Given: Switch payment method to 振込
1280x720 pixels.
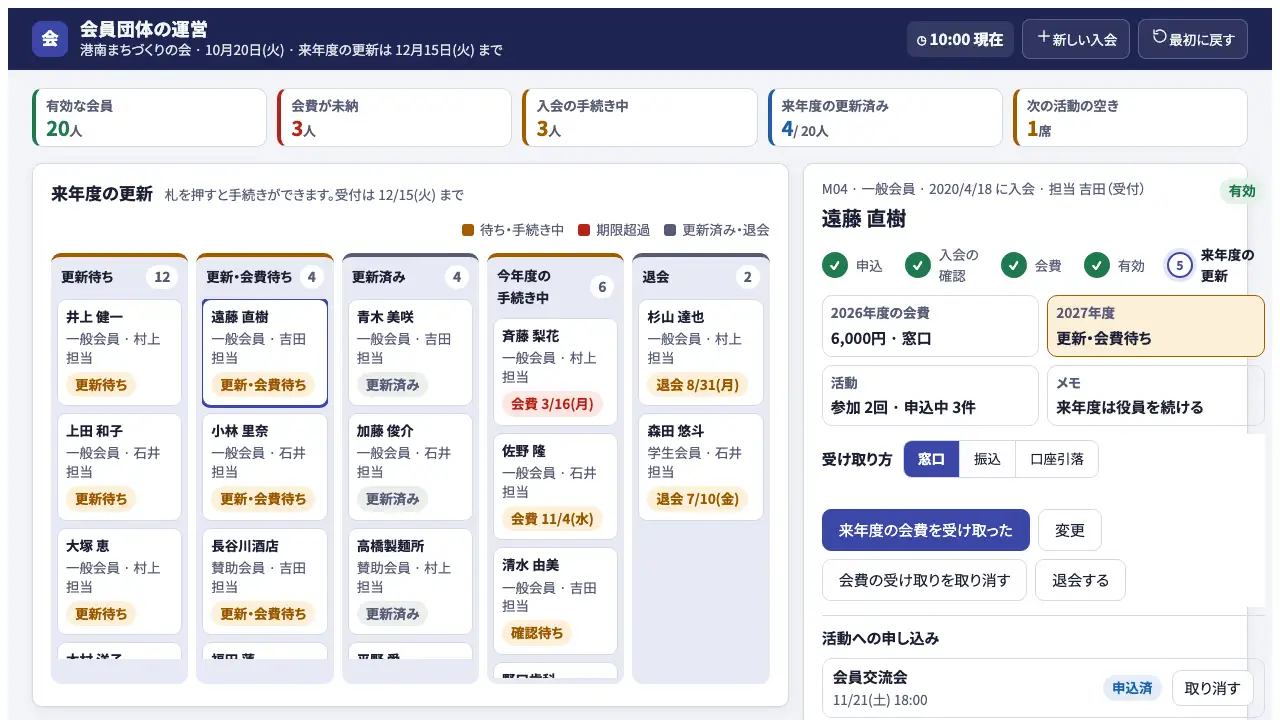Looking at the screenshot, I should tap(987, 459).
